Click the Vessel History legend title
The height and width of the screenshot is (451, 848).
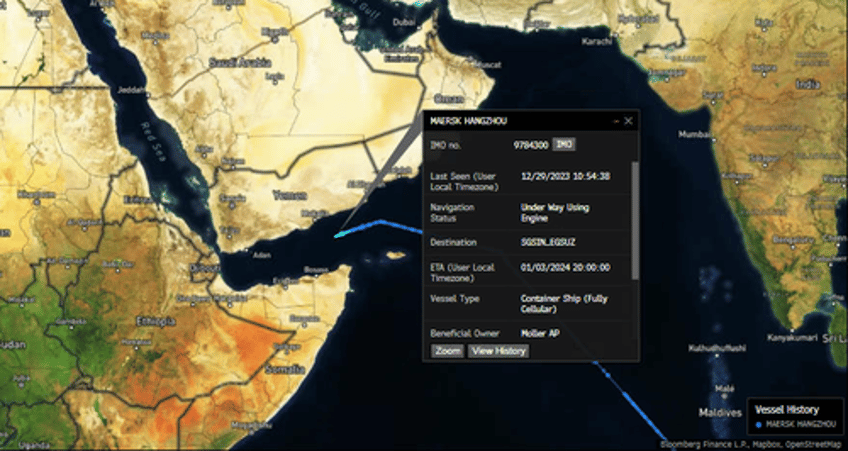pos(787,409)
